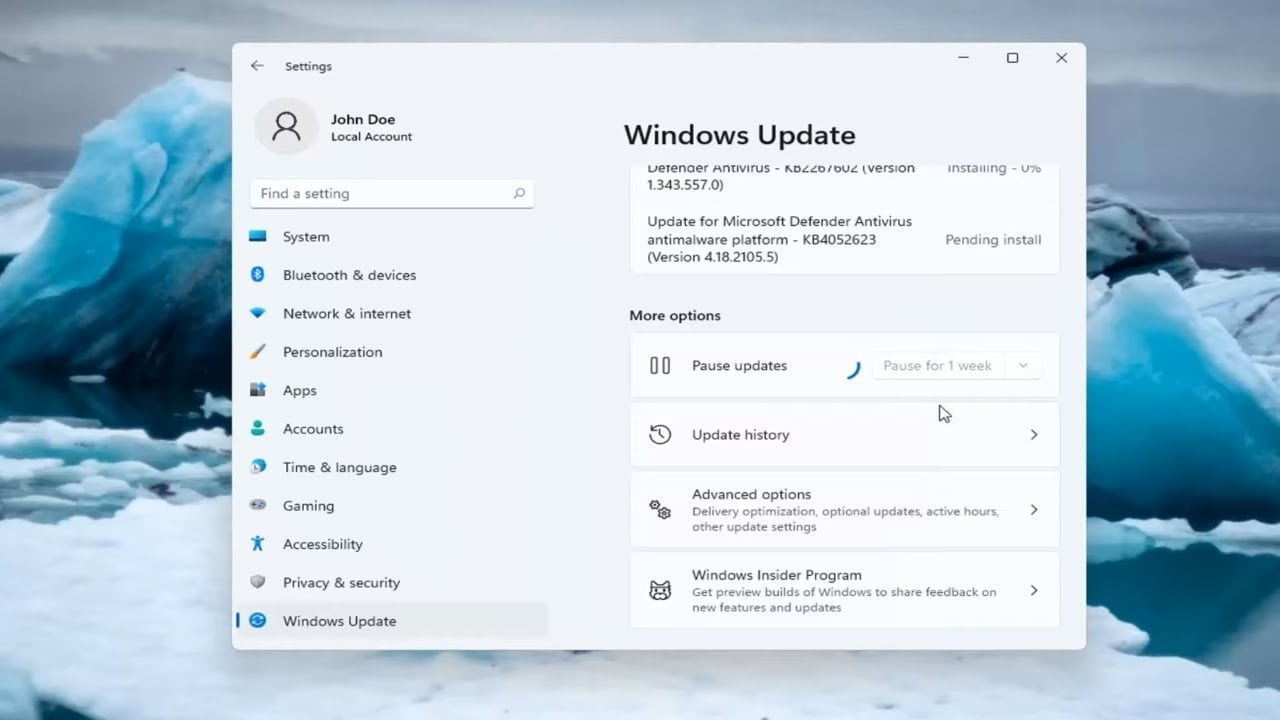Select Personalization in the sidebar
Viewport: 1280px width, 720px height.
click(x=391, y=352)
